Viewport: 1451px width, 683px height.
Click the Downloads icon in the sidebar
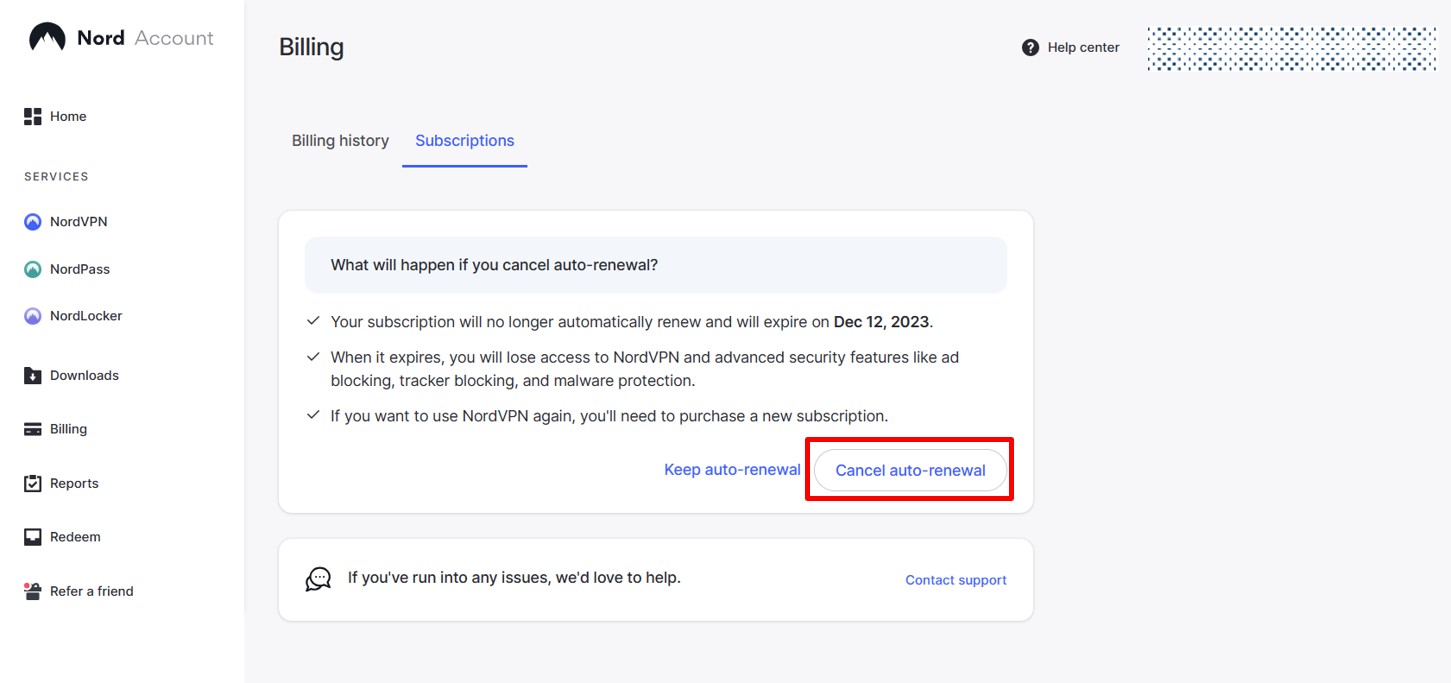point(32,375)
